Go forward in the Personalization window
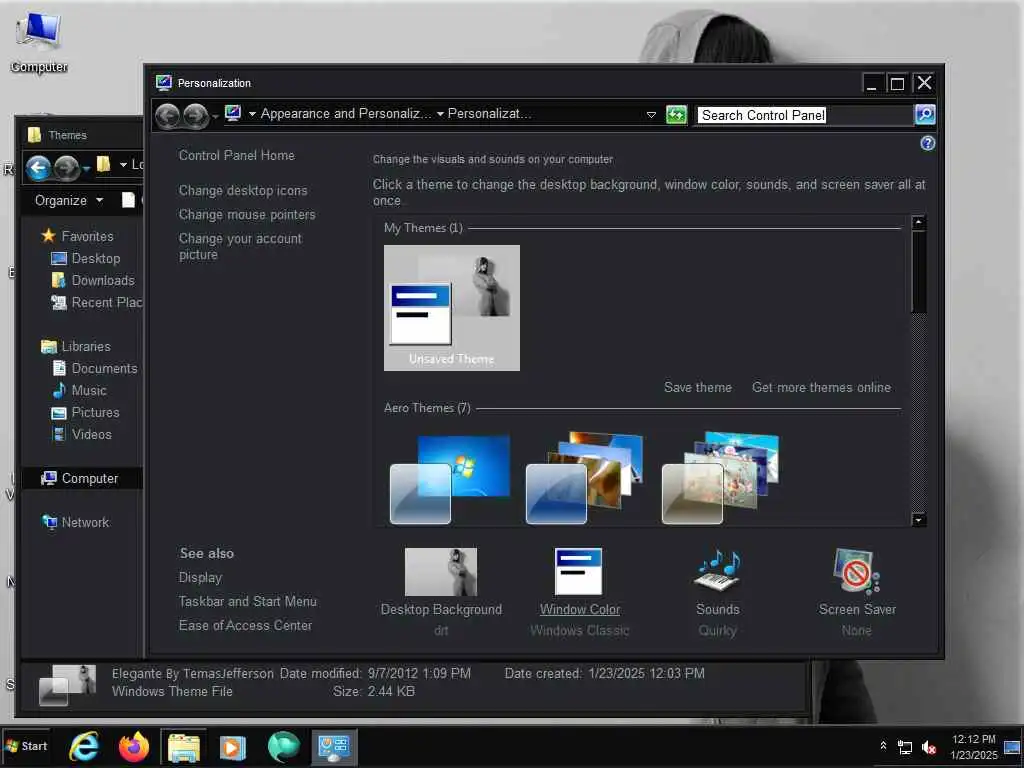Viewport: 1024px width, 768px height. (195, 116)
